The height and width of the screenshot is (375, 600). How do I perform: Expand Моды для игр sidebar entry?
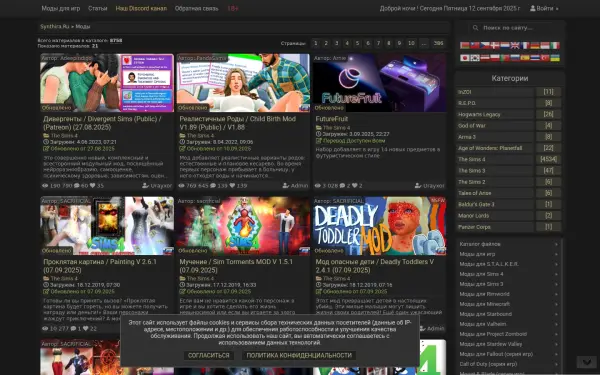click(509, 254)
